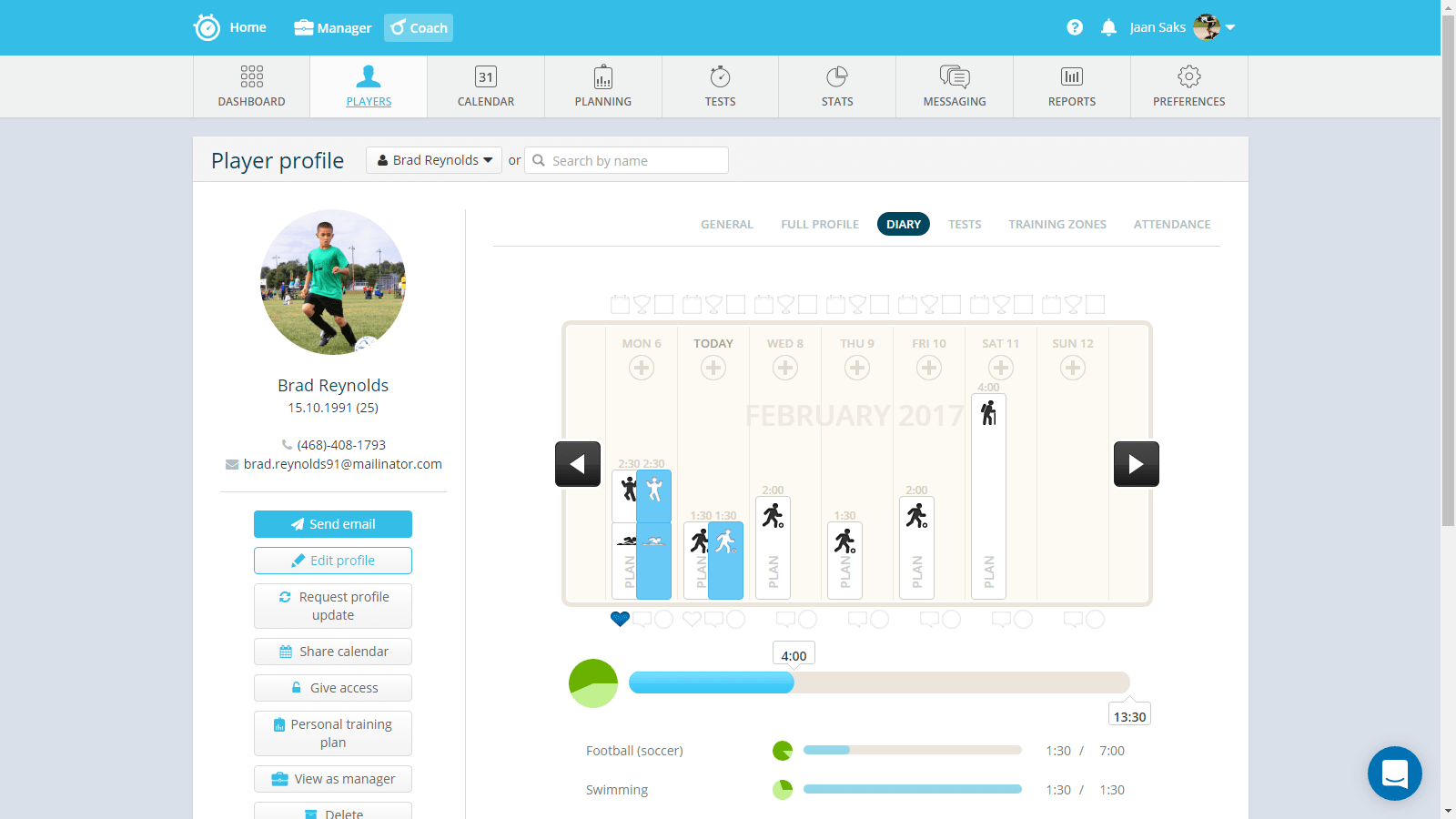Open Saturday's hiking plan entry
1456x819 pixels.
point(988,496)
